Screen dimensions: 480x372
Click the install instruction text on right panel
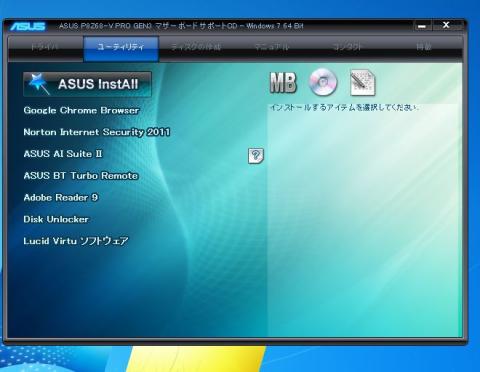344,107
